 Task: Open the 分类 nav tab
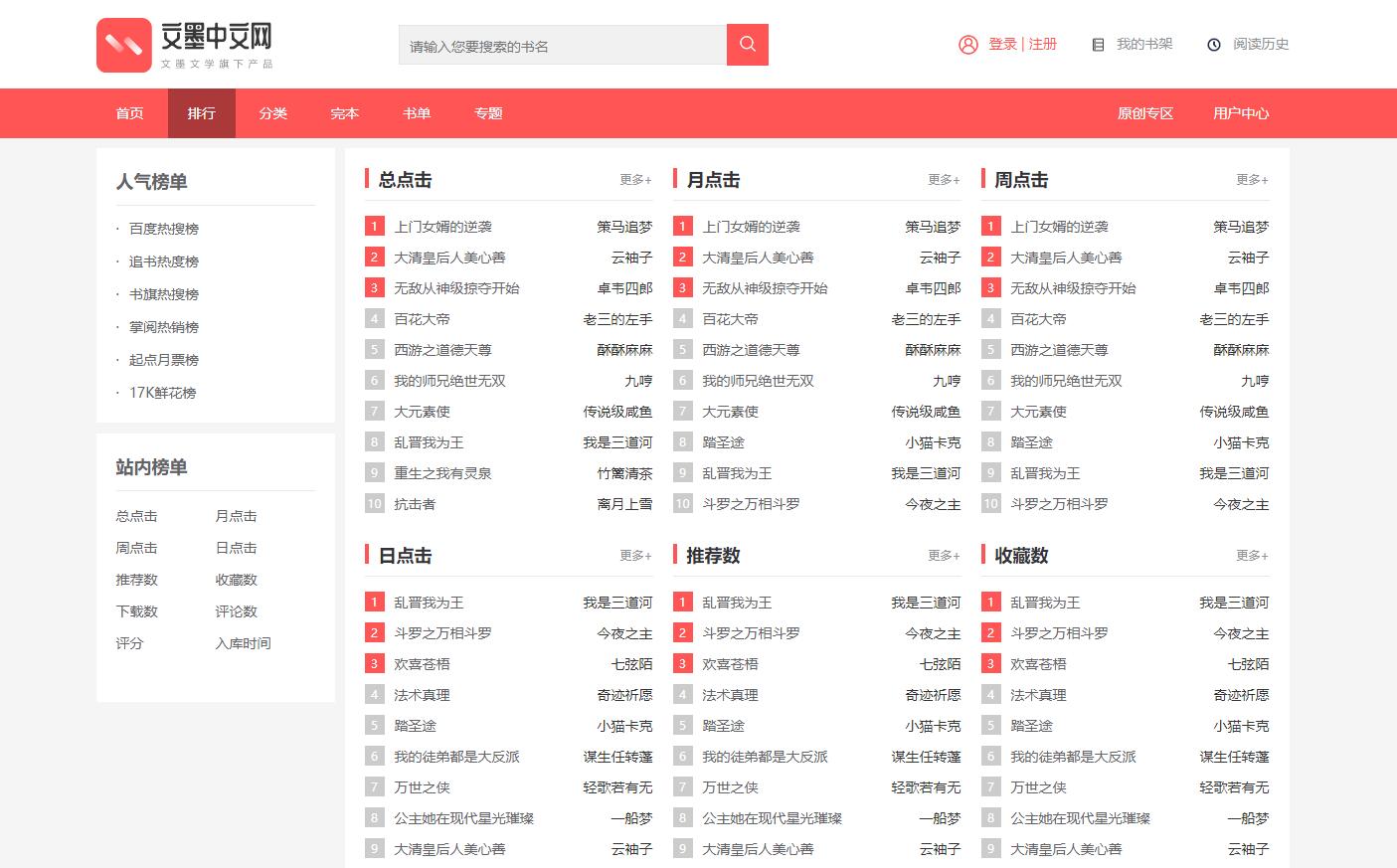click(x=273, y=113)
